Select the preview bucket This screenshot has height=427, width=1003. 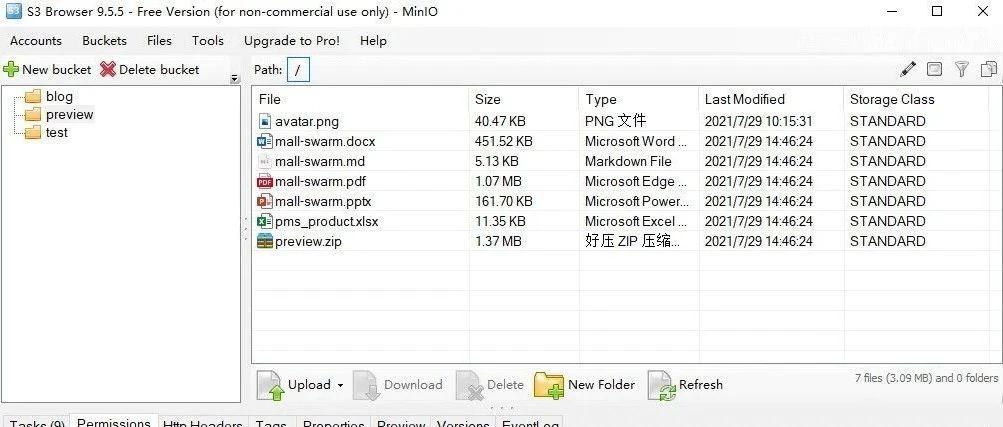pos(70,114)
